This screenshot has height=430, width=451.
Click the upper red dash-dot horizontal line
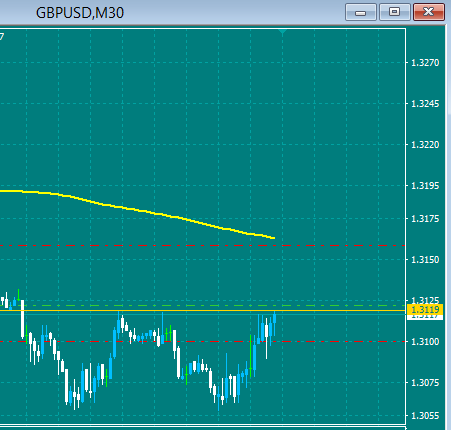click(x=202, y=246)
